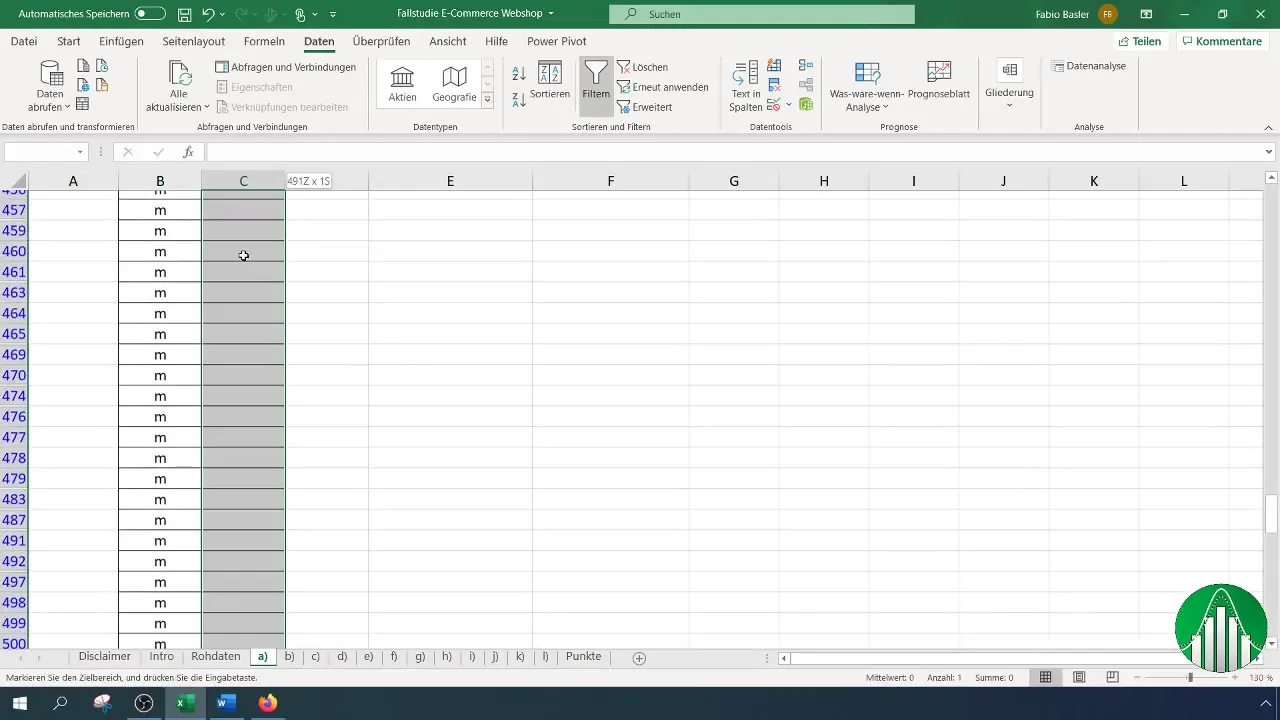Click the Remove Duplicates icon
This screenshot has height=720, width=1280.
774,85
